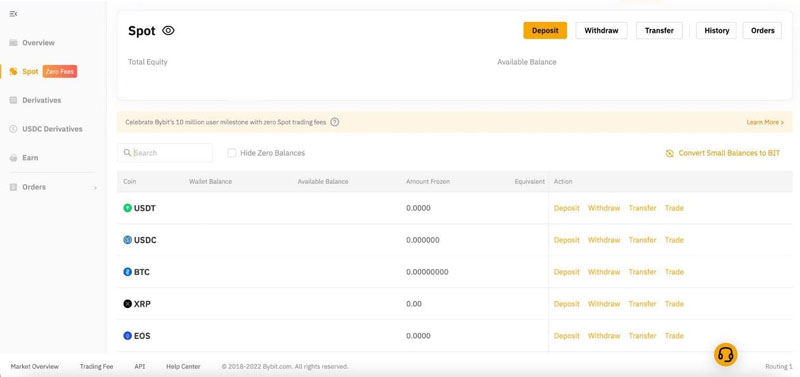Click Transfer in the USDC row
The image size is (800, 377).
[x=642, y=240]
